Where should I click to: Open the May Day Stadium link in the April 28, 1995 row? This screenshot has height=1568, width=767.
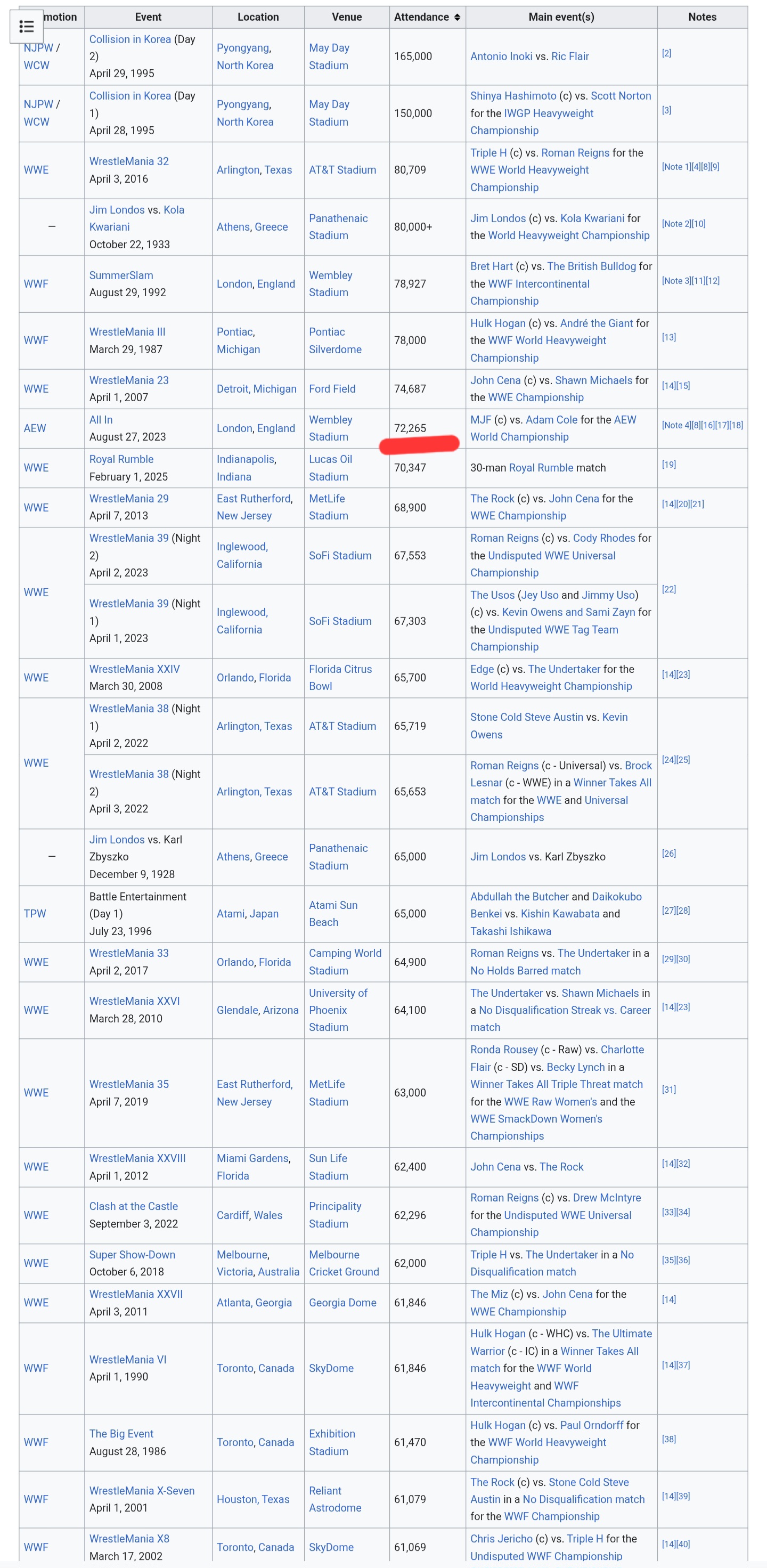329,113
